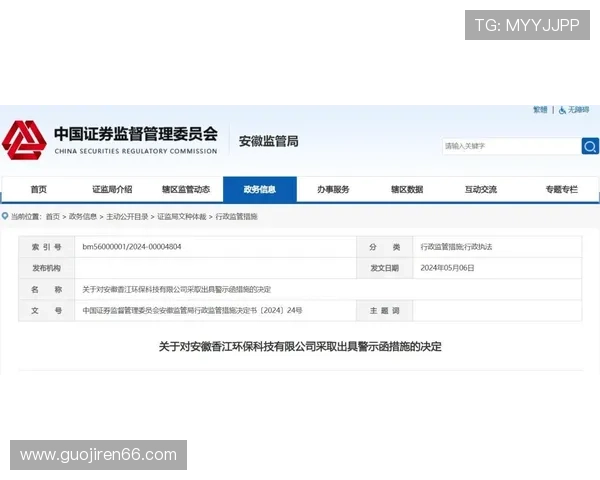Image resolution: width=600 pixels, height=480 pixels.
Task: Click index number bm56000001/2024-00004804
Action: pyautogui.click(x=132, y=247)
